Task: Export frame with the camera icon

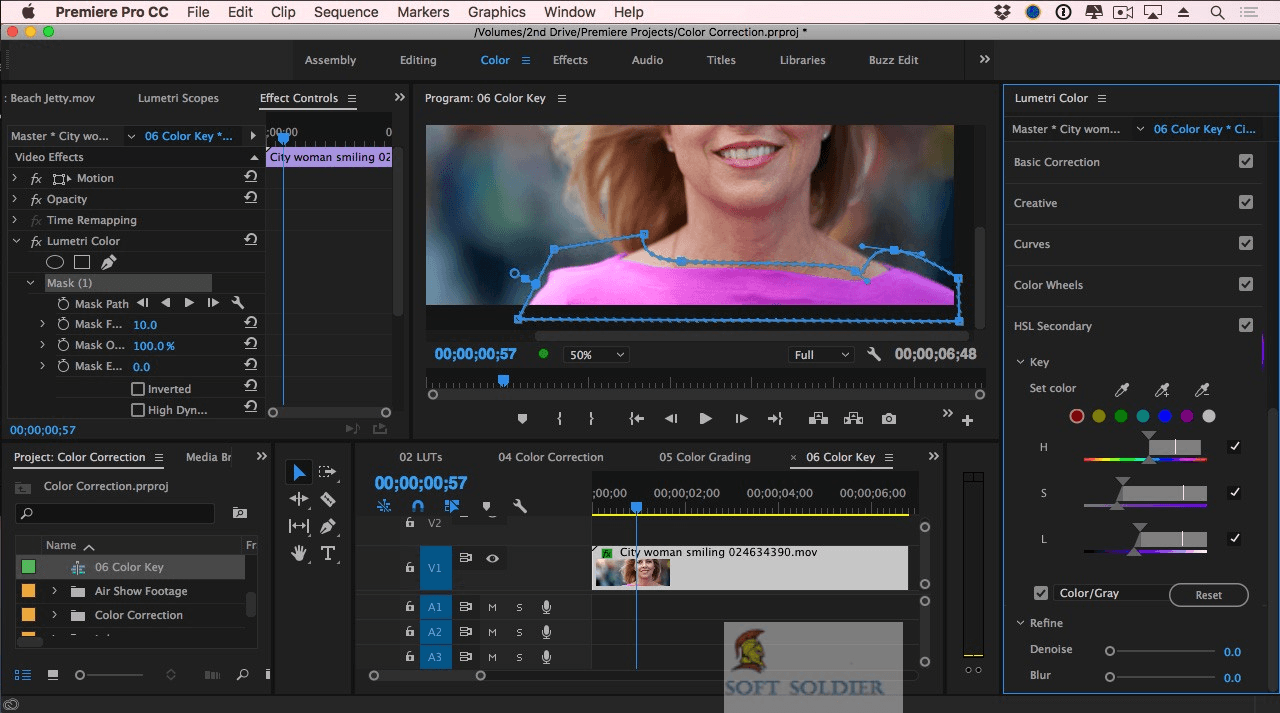Action: [889, 419]
